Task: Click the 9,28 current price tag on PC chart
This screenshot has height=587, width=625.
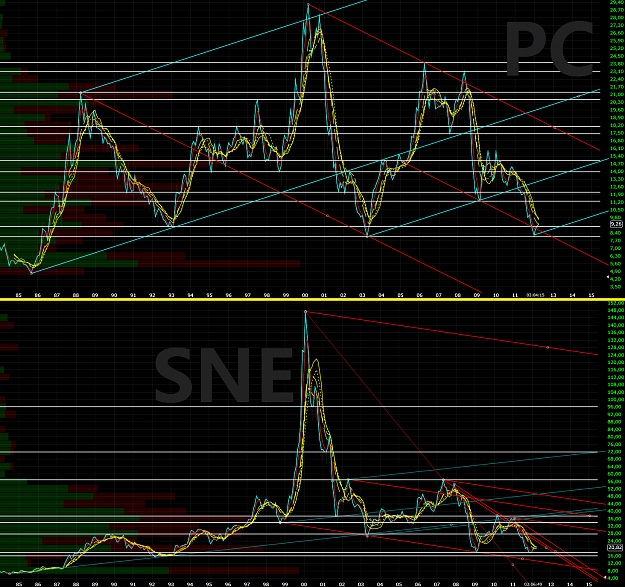Action: (x=616, y=224)
